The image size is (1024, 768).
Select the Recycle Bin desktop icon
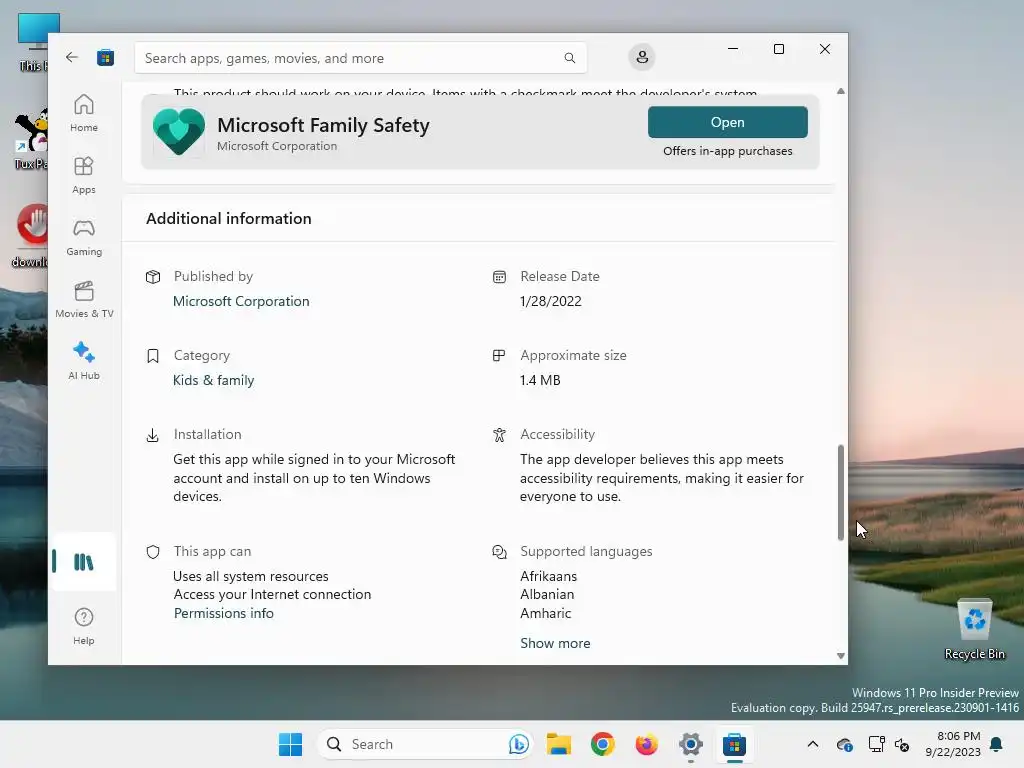pos(974,630)
